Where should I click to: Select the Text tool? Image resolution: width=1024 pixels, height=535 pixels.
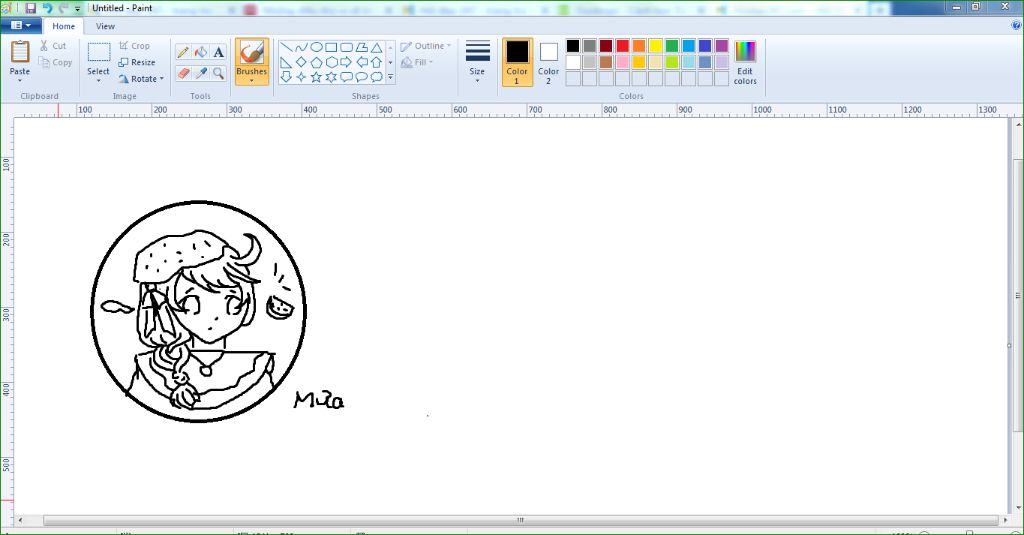(218, 52)
